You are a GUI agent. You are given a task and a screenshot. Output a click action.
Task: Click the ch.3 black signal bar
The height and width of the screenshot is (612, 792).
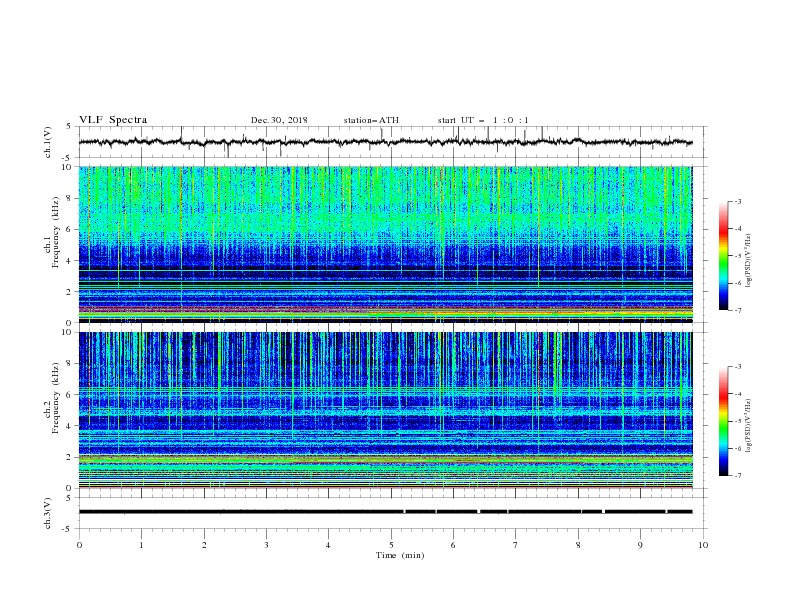click(385, 512)
